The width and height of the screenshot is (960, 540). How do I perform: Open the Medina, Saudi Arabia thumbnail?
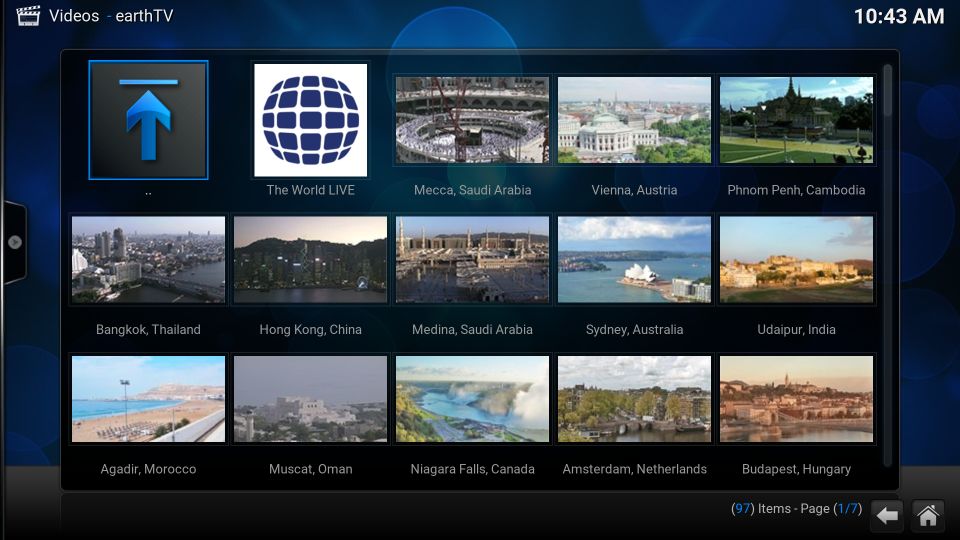pyautogui.click(x=472, y=260)
